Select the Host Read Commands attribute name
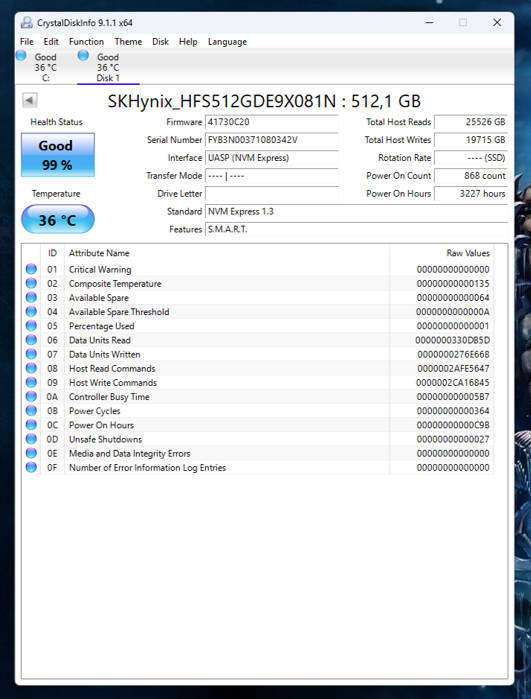 pos(112,368)
